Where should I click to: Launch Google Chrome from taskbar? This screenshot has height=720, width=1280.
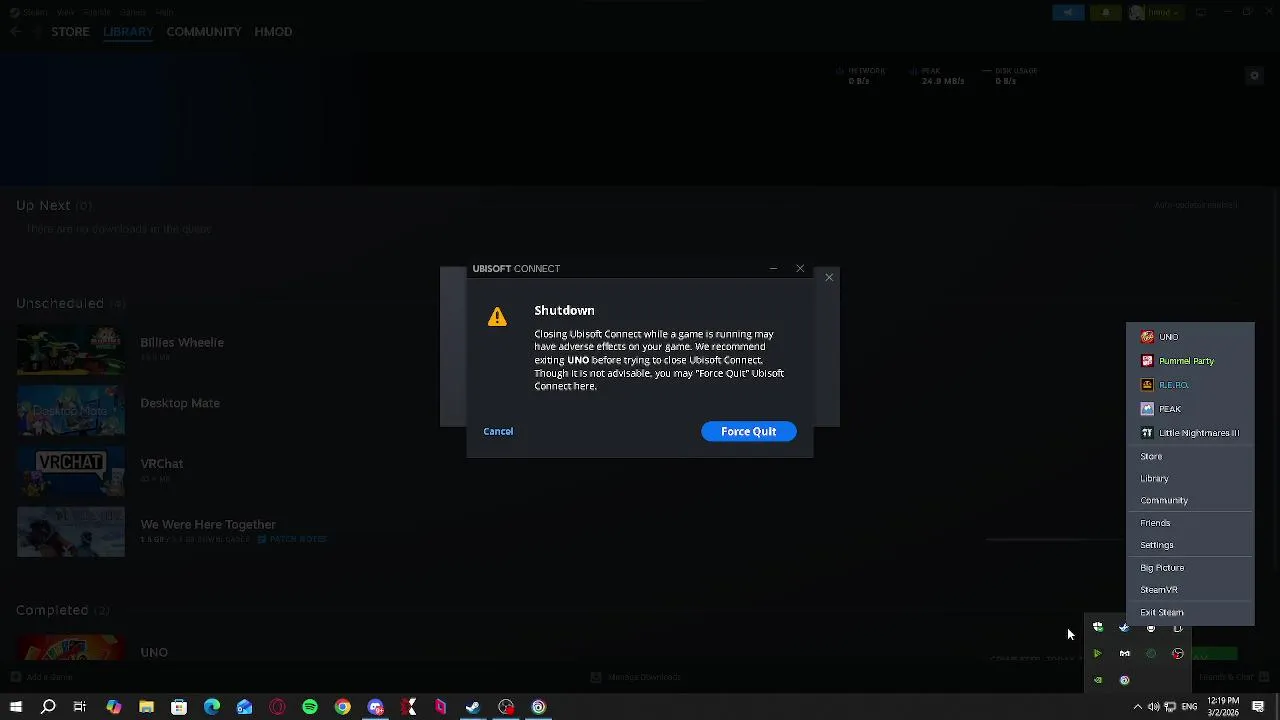(343, 707)
